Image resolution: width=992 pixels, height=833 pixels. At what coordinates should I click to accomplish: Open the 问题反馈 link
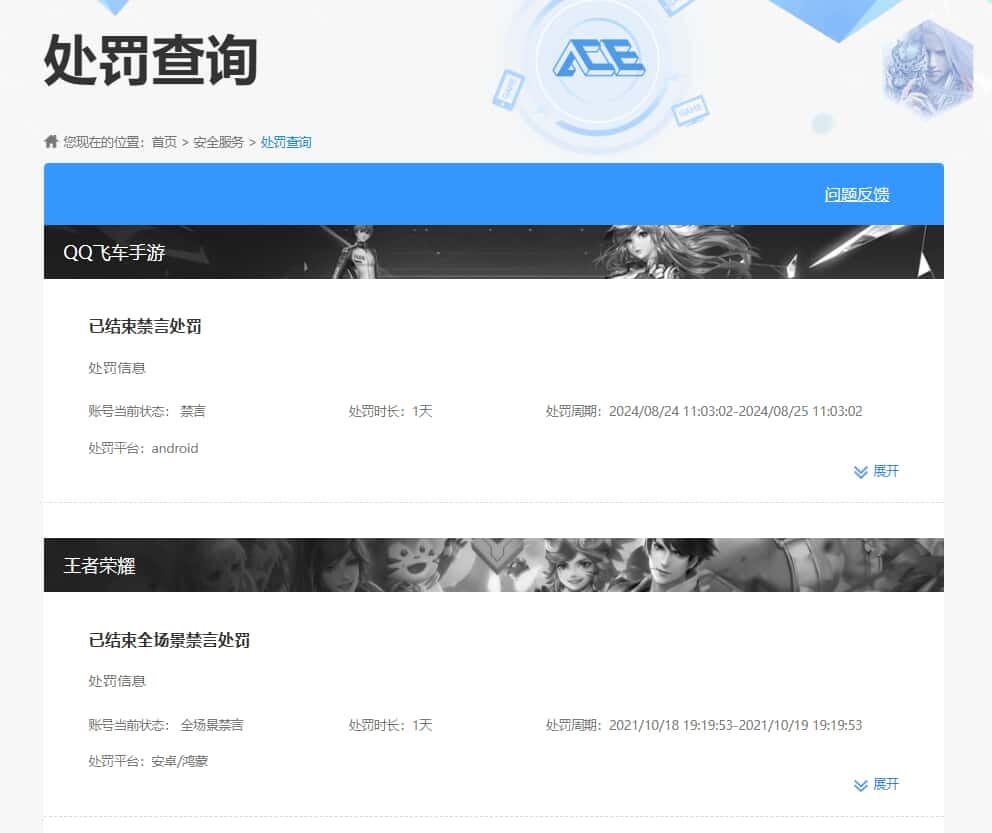857,194
